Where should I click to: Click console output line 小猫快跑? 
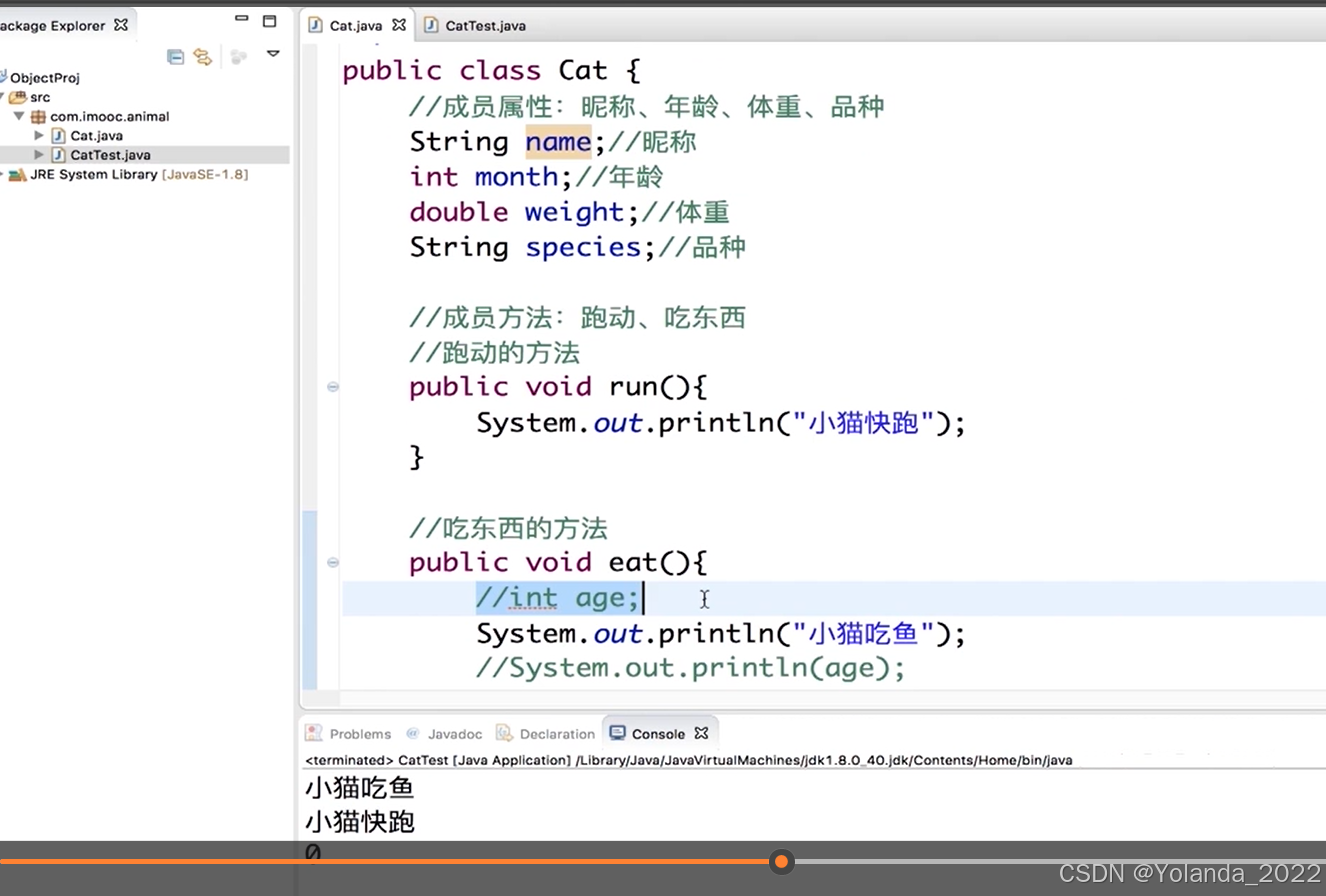(x=360, y=823)
